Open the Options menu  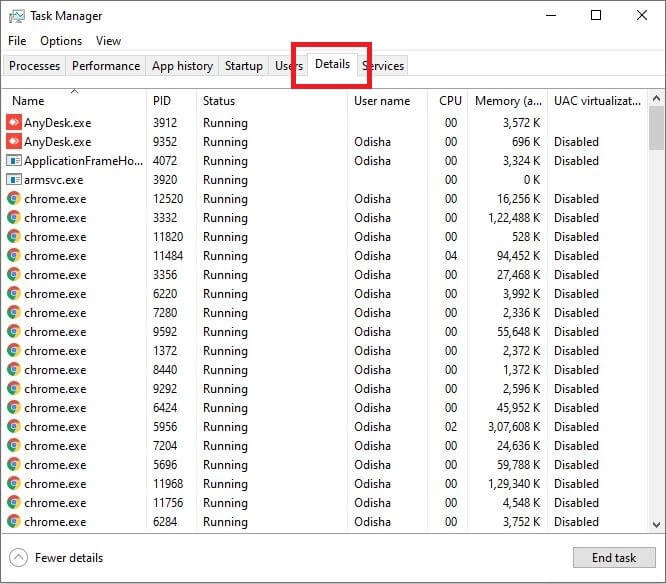pyautogui.click(x=61, y=41)
